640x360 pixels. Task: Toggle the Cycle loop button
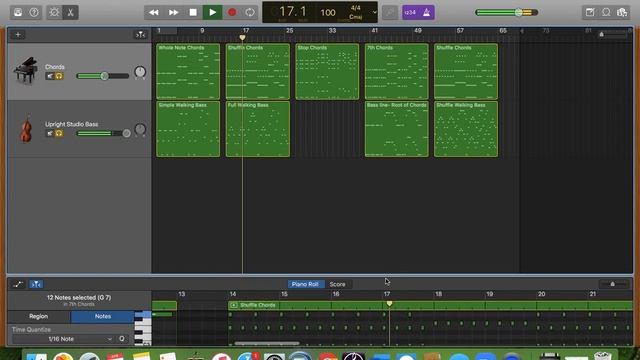click(x=250, y=12)
